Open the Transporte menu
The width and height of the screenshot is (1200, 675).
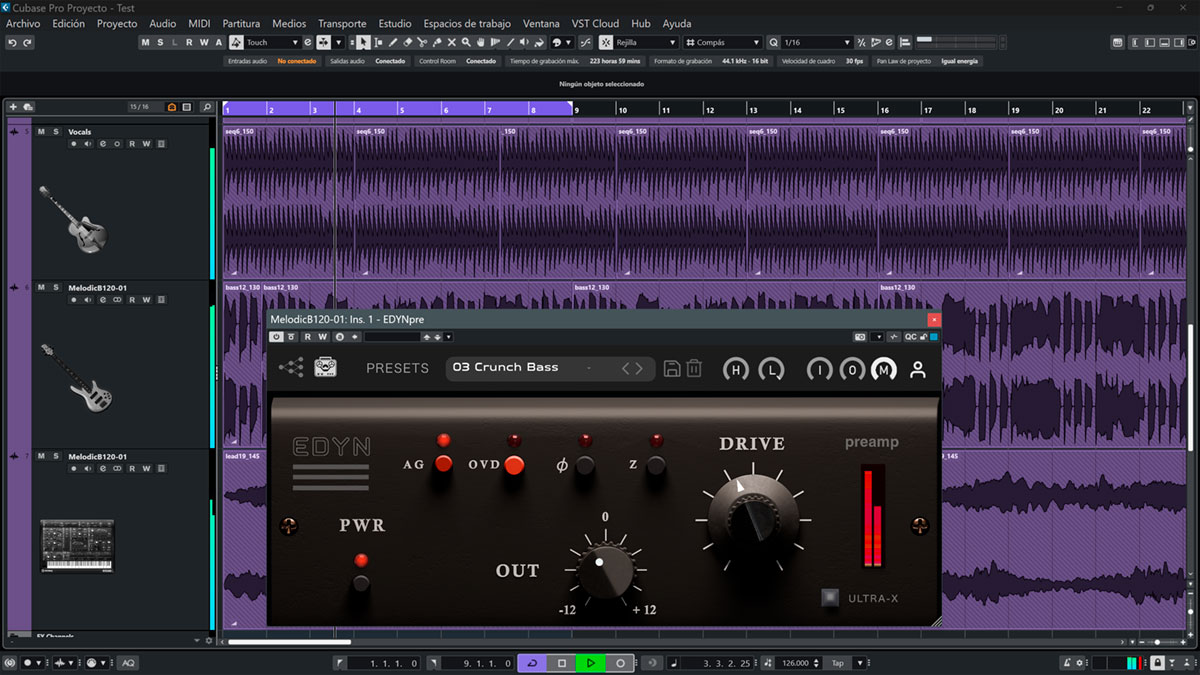click(342, 23)
